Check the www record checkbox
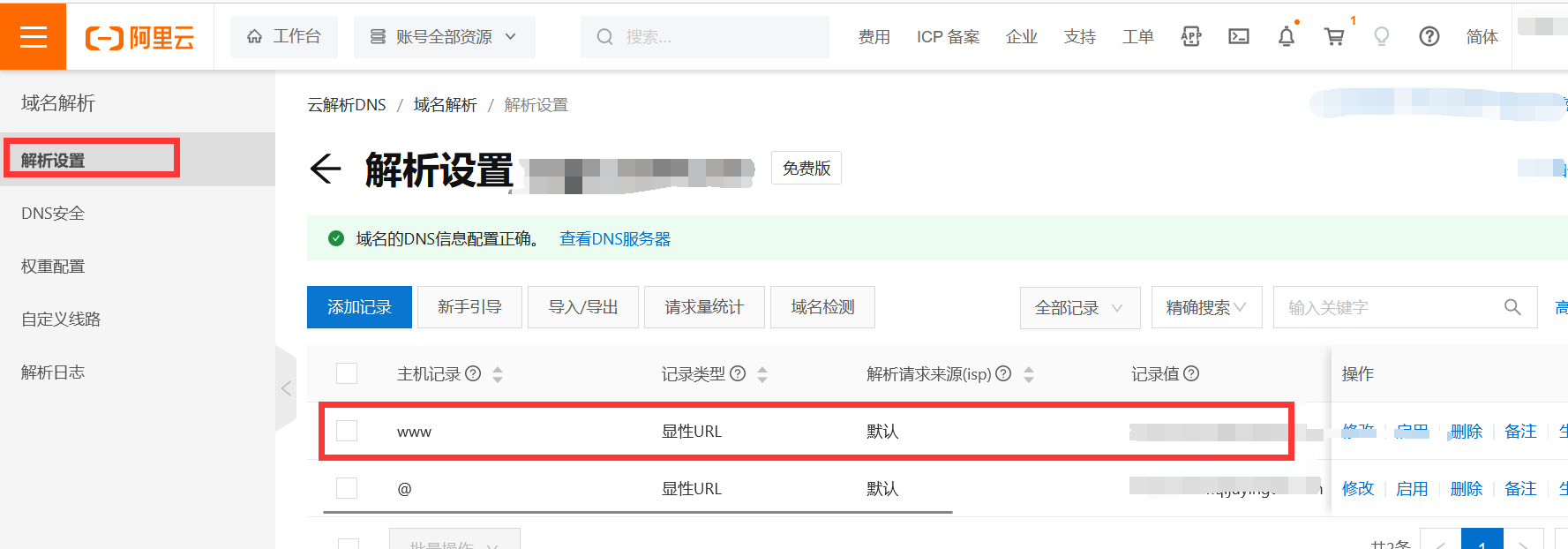This screenshot has height=549, width=1568. tap(347, 431)
